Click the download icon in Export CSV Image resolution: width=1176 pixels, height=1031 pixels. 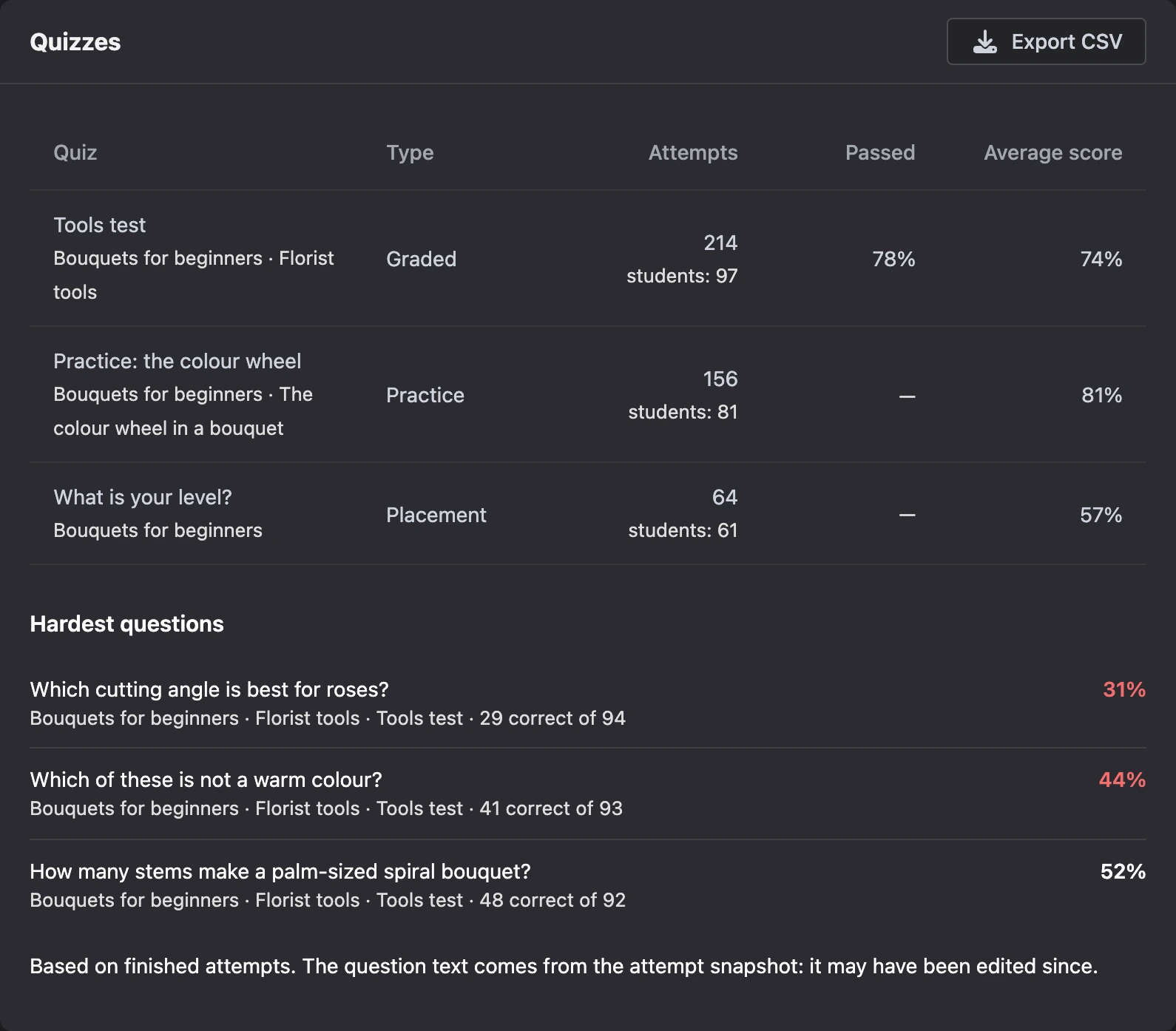984,42
